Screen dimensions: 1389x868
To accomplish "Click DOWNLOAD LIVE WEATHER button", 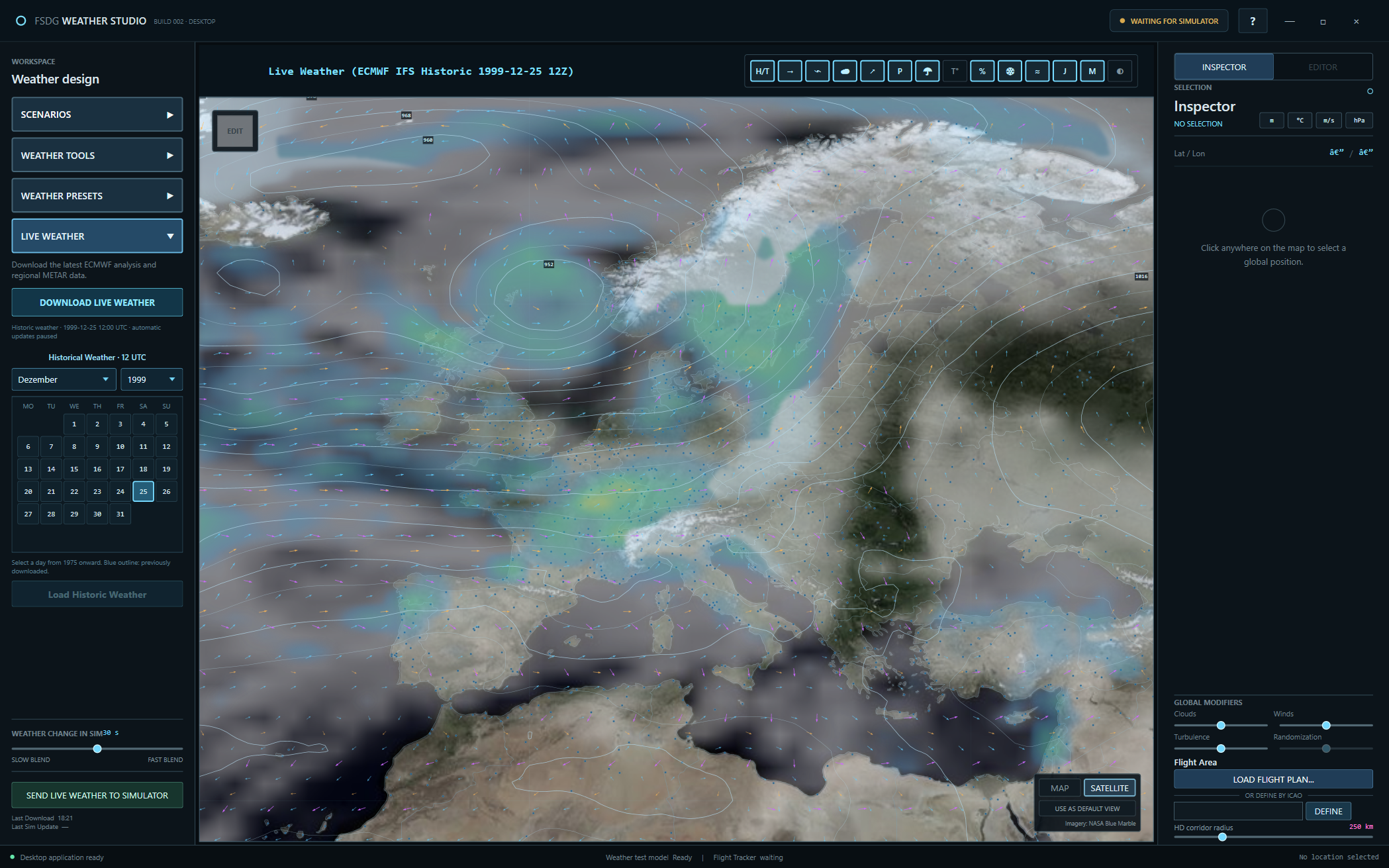I will click(x=97, y=303).
